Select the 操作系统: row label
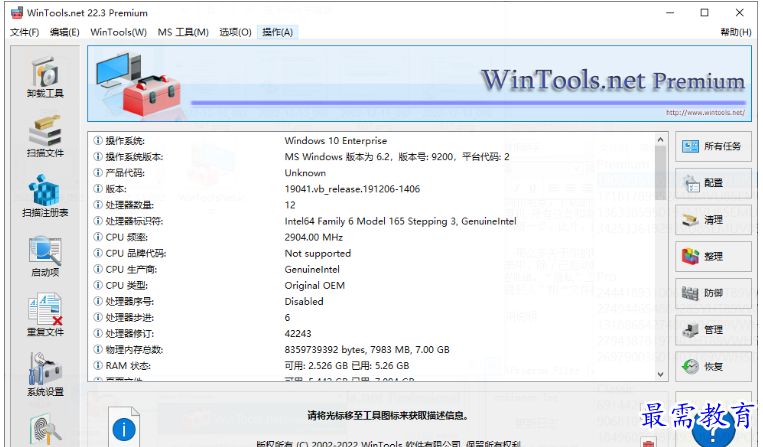Viewport: 763px width, 447px height. 125,141
